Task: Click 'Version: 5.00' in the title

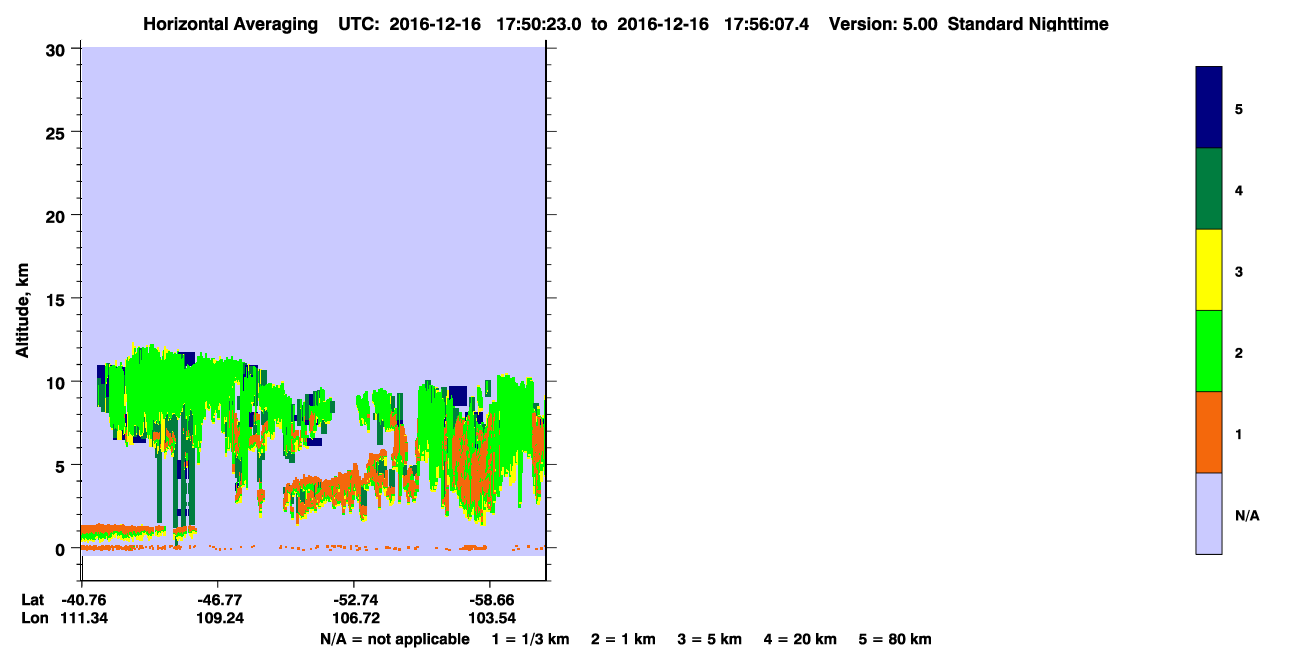Action: (x=883, y=24)
